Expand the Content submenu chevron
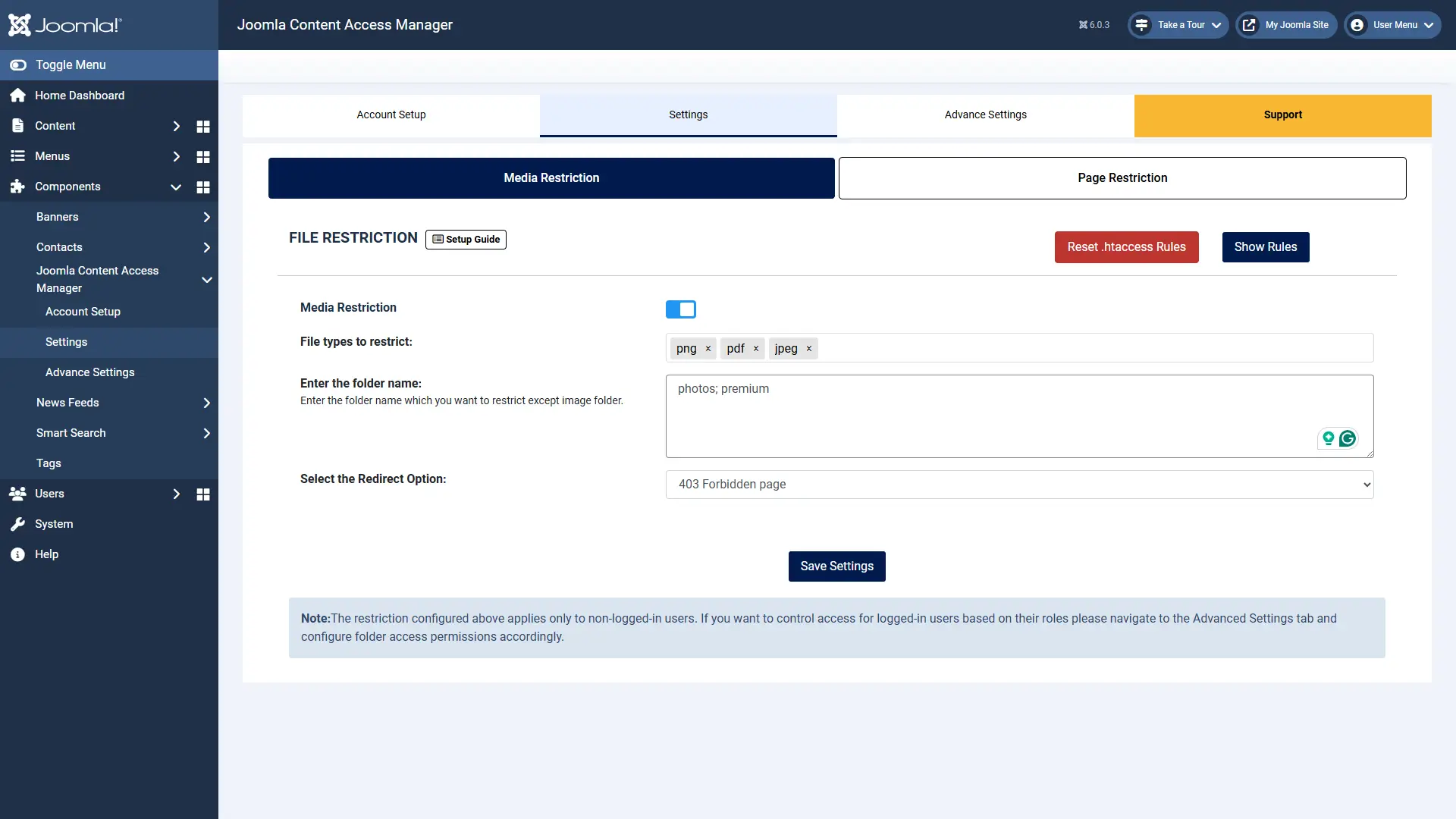 click(176, 126)
